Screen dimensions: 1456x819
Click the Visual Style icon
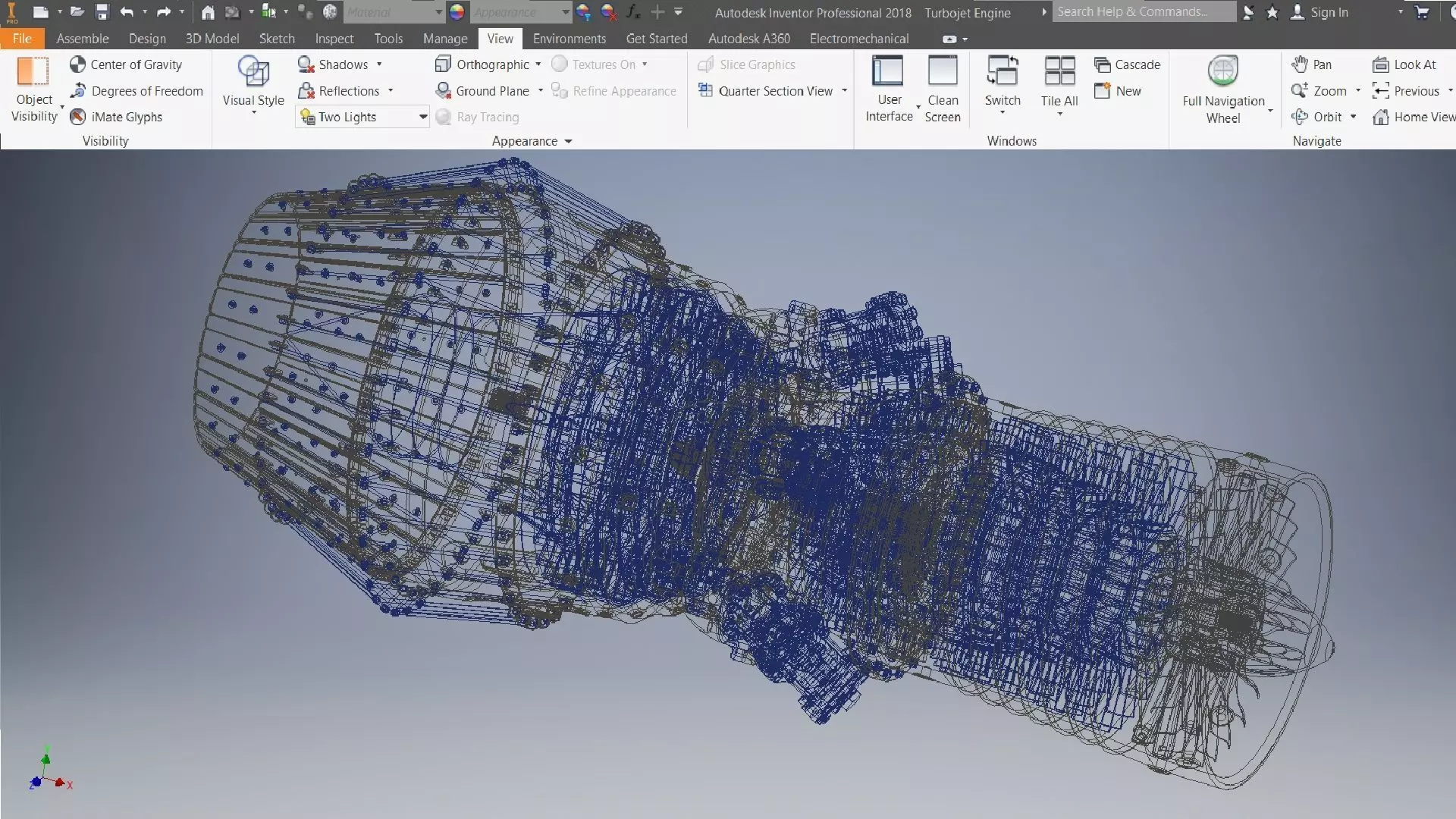point(253,72)
